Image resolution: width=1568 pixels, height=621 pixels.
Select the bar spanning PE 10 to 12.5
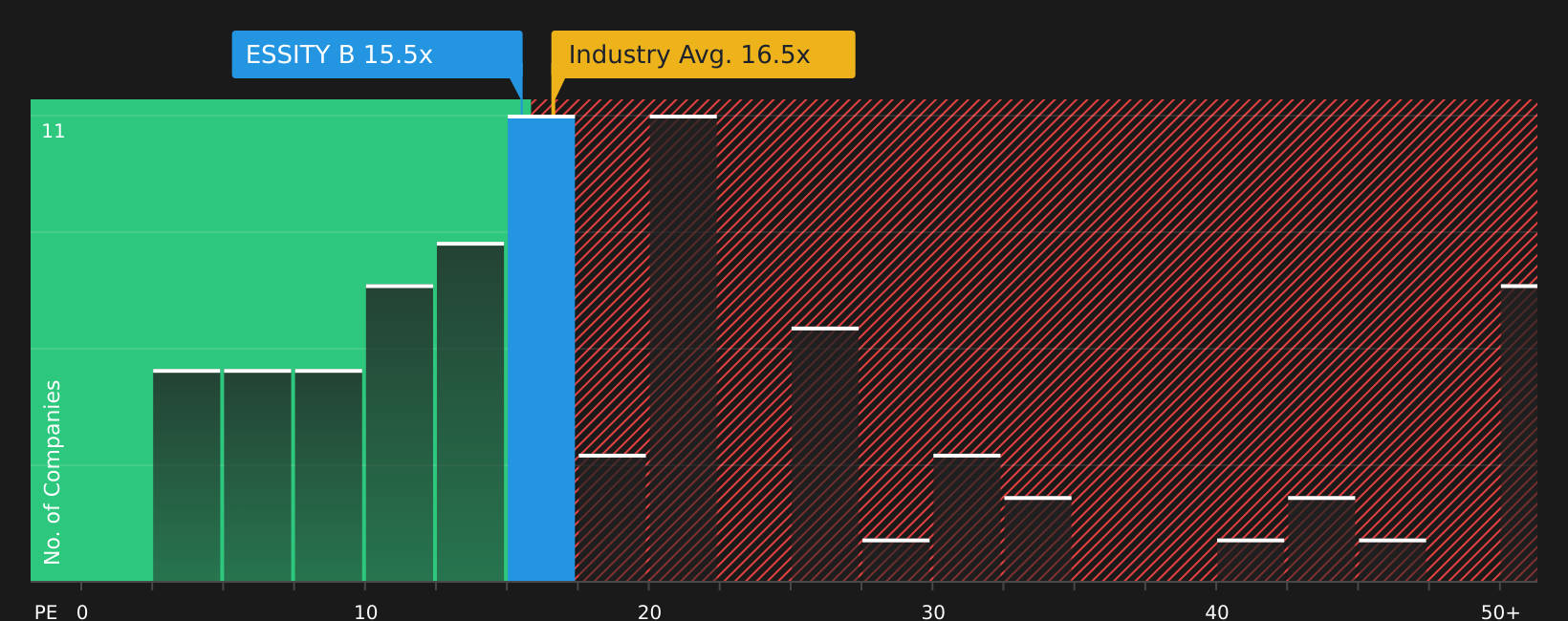pyautogui.click(x=400, y=433)
